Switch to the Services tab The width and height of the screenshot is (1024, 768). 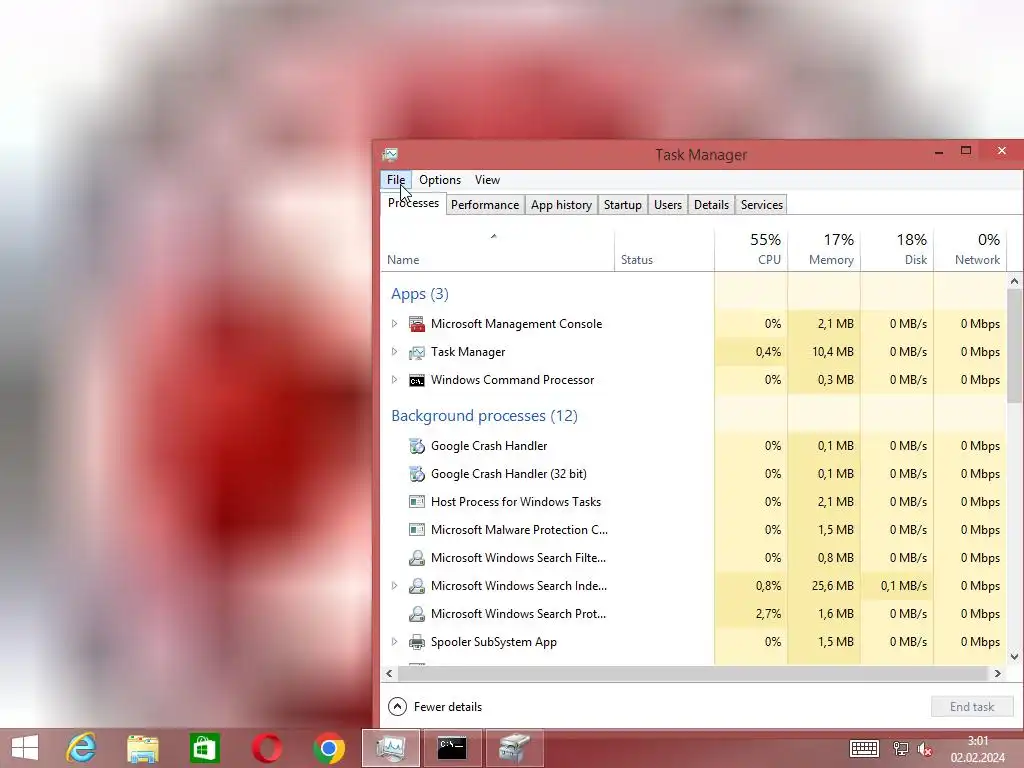[x=761, y=205]
